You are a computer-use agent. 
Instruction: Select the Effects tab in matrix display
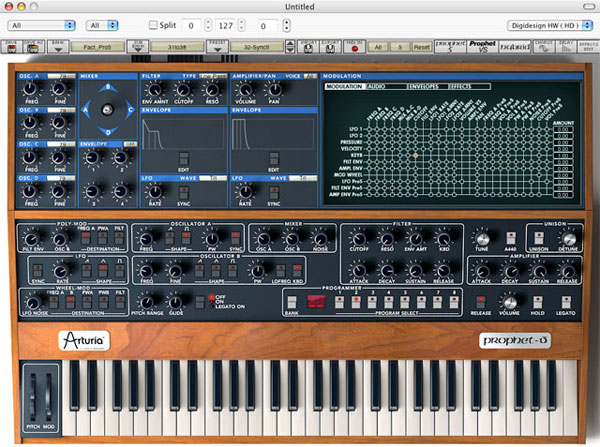coord(469,86)
